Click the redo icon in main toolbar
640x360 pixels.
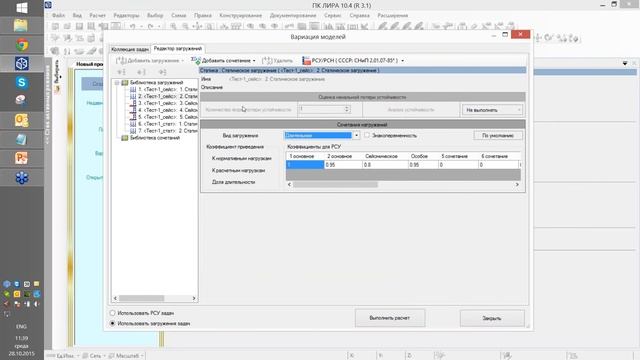tap(151, 27)
